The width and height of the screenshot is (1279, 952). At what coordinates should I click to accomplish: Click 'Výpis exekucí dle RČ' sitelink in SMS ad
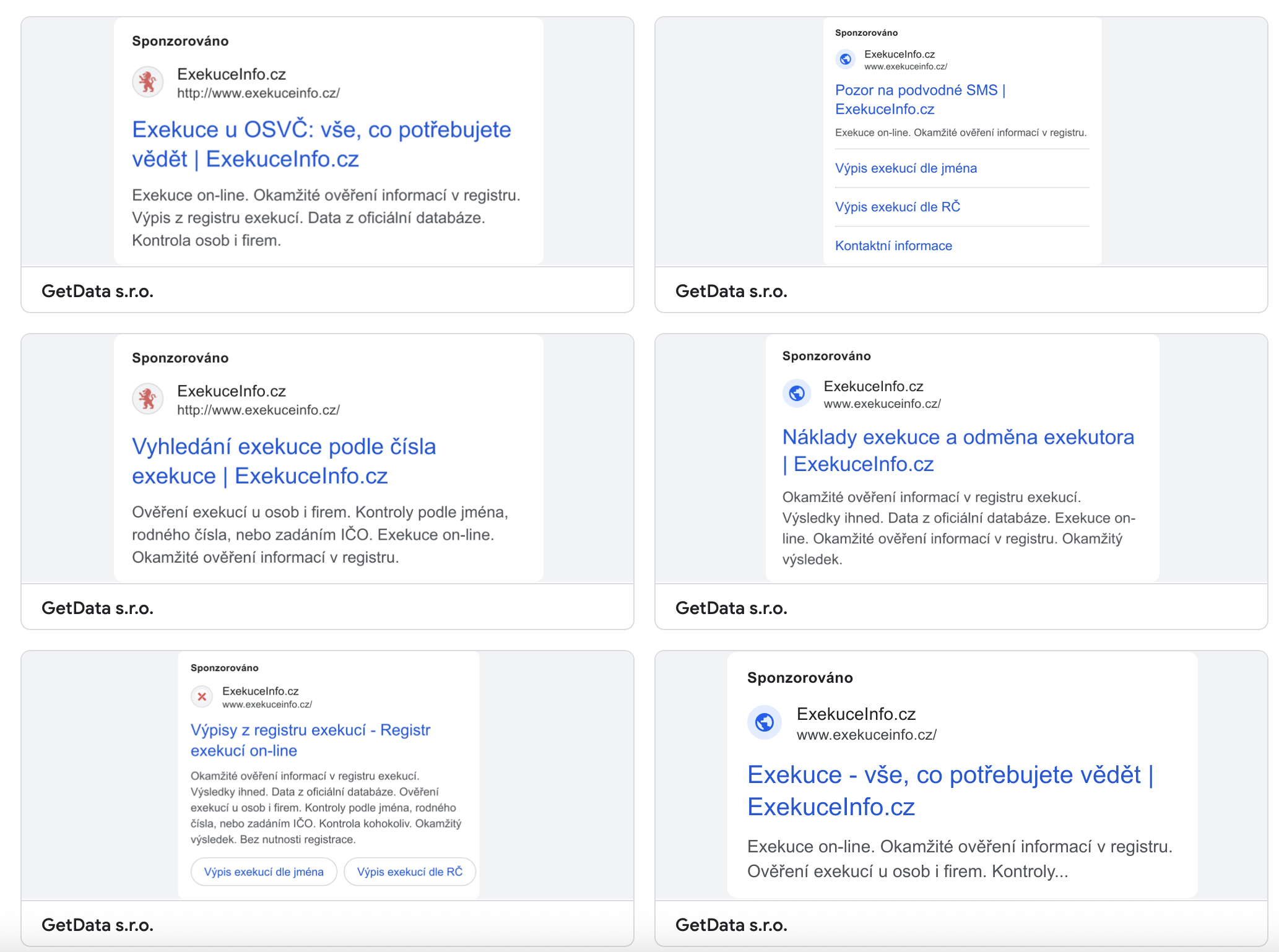point(898,207)
